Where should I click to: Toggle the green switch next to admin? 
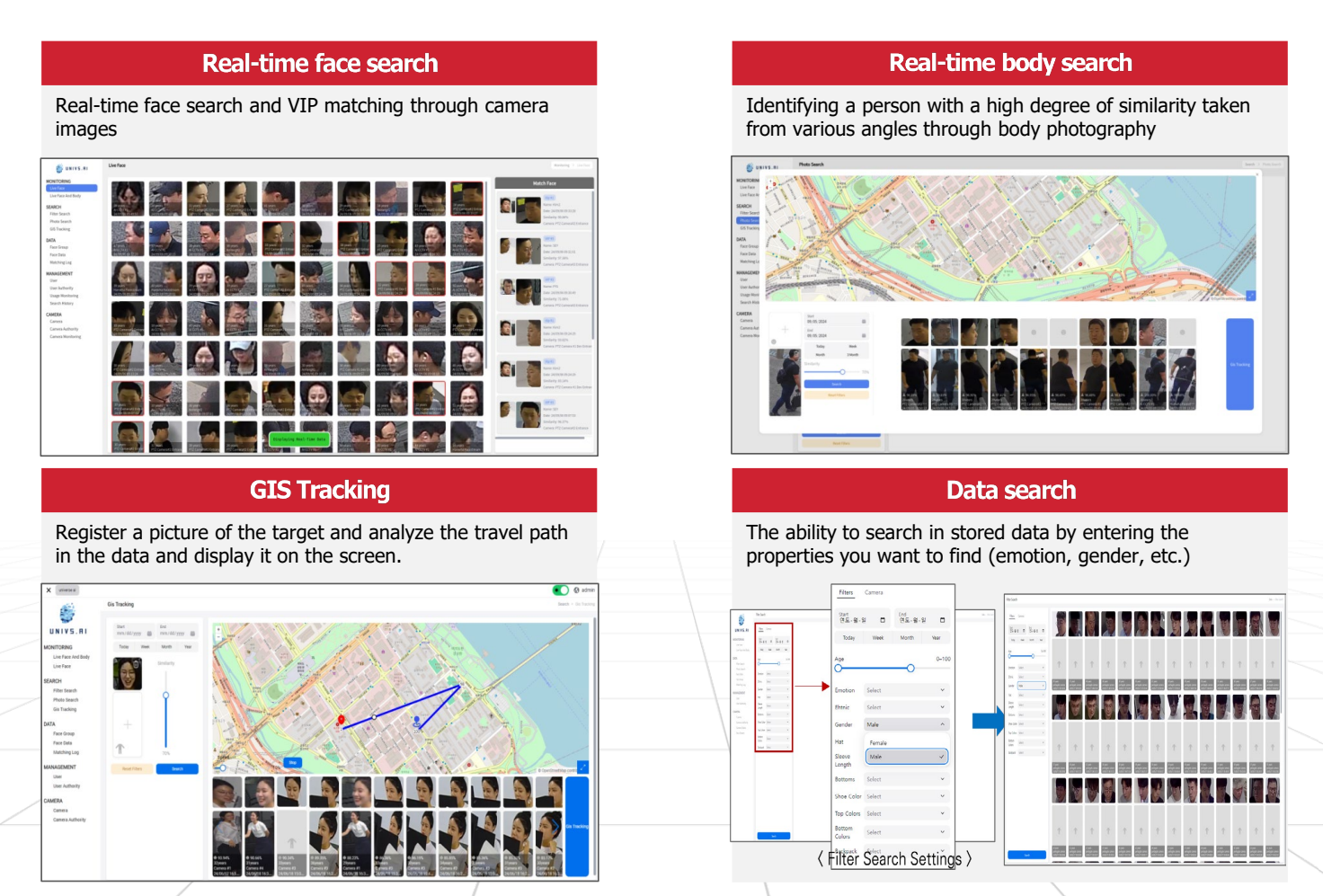click(x=561, y=590)
